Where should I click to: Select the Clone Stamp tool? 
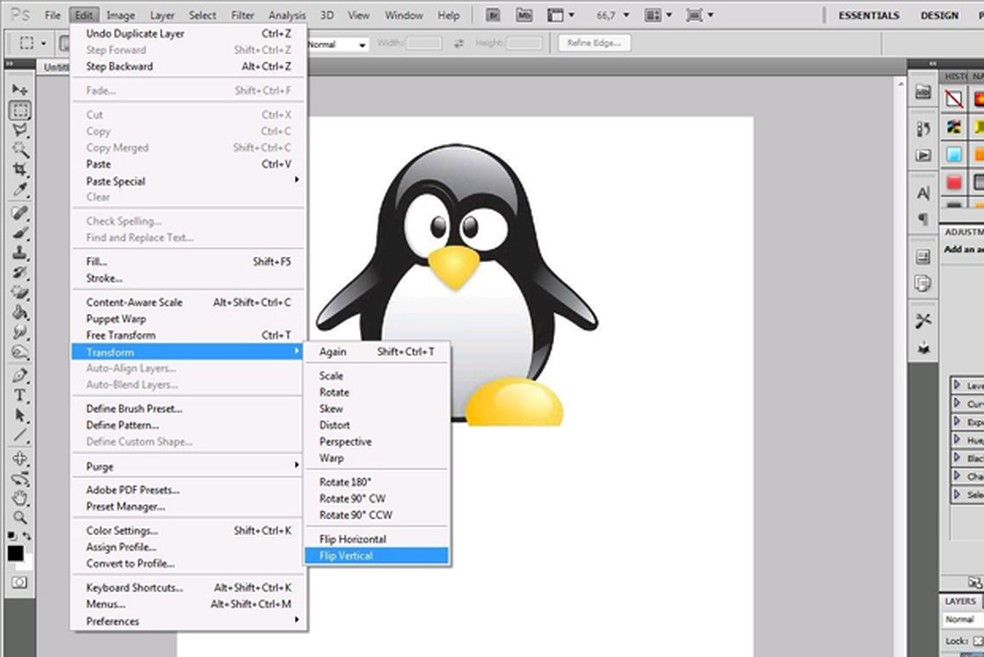(19, 253)
